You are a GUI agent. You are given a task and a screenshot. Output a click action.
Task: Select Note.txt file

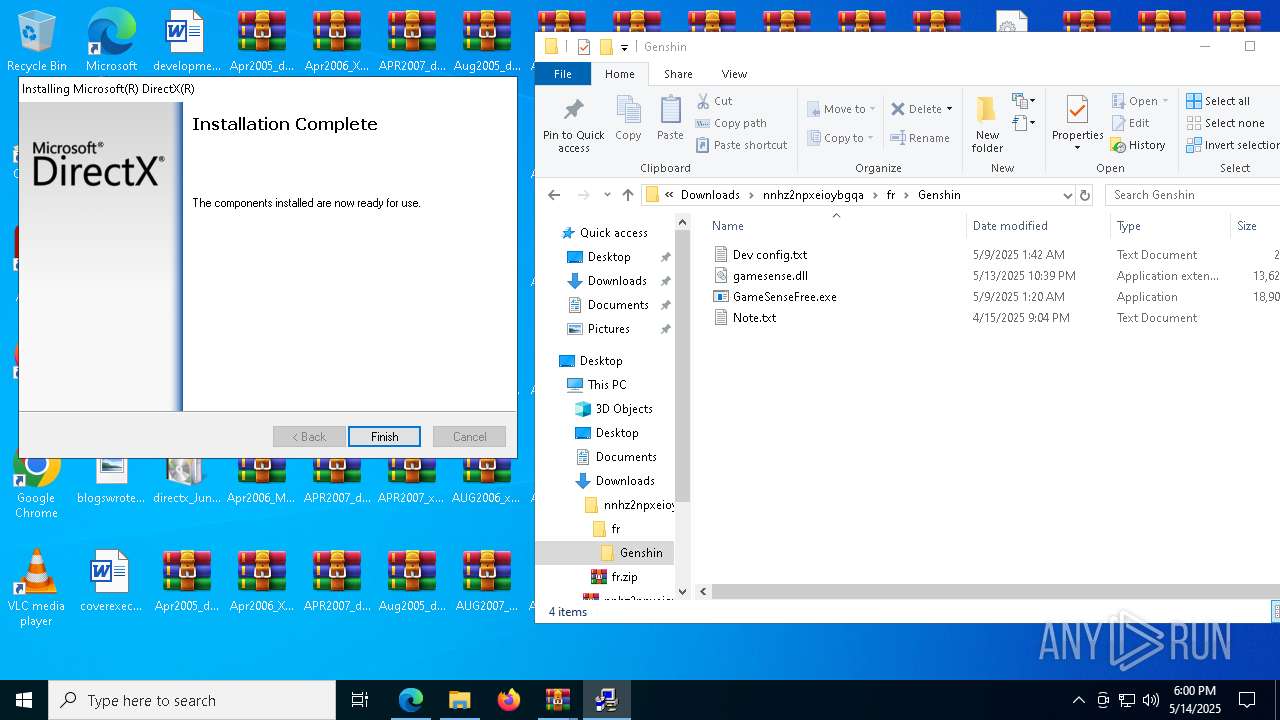coord(754,318)
